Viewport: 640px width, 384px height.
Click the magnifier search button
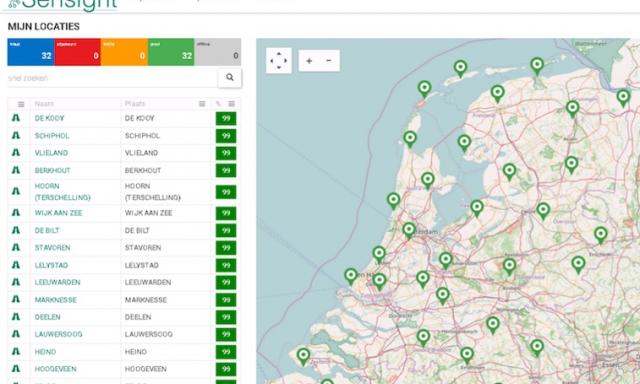(x=229, y=77)
